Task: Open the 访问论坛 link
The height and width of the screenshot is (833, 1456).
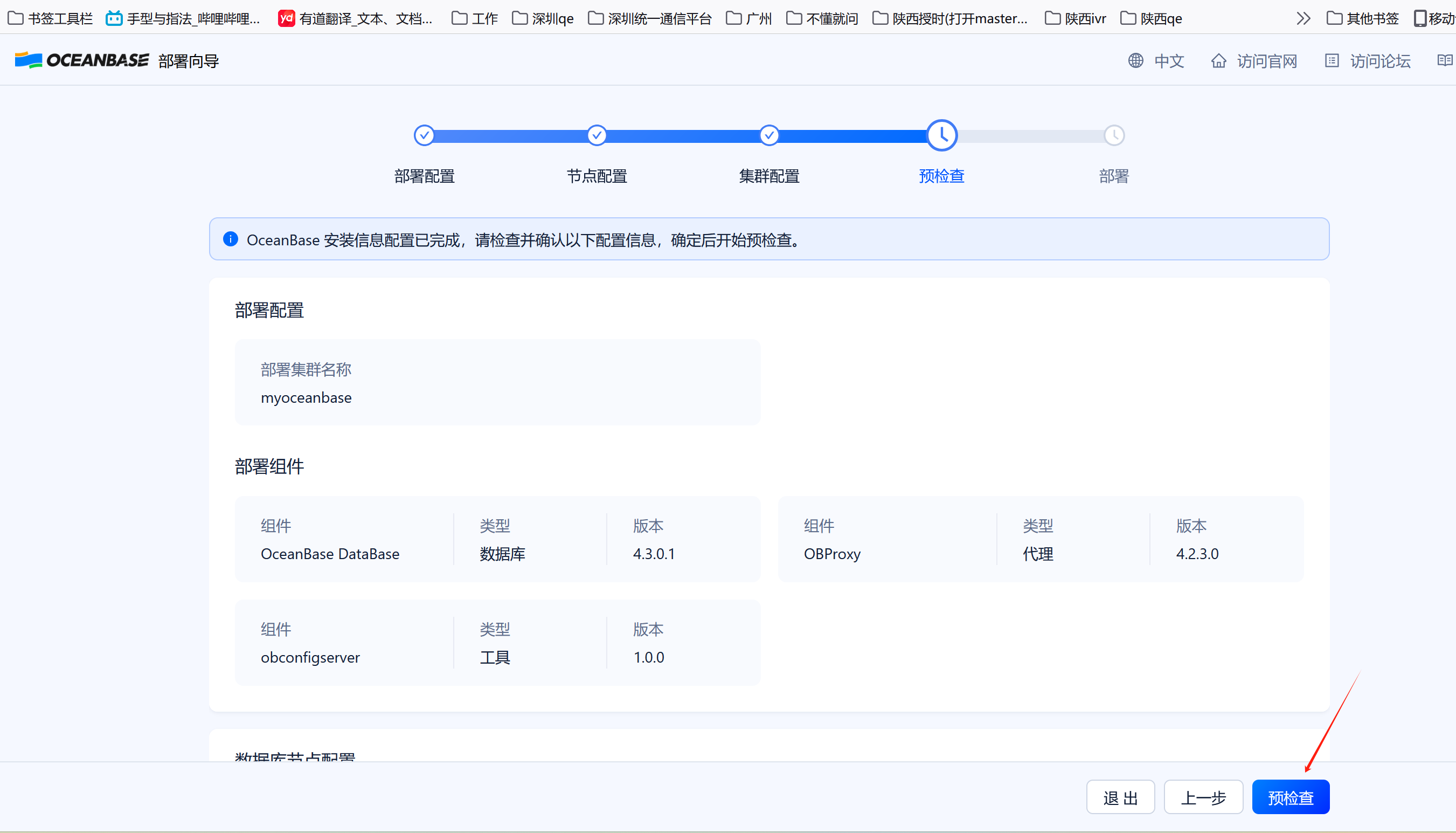Action: [1368, 60]
